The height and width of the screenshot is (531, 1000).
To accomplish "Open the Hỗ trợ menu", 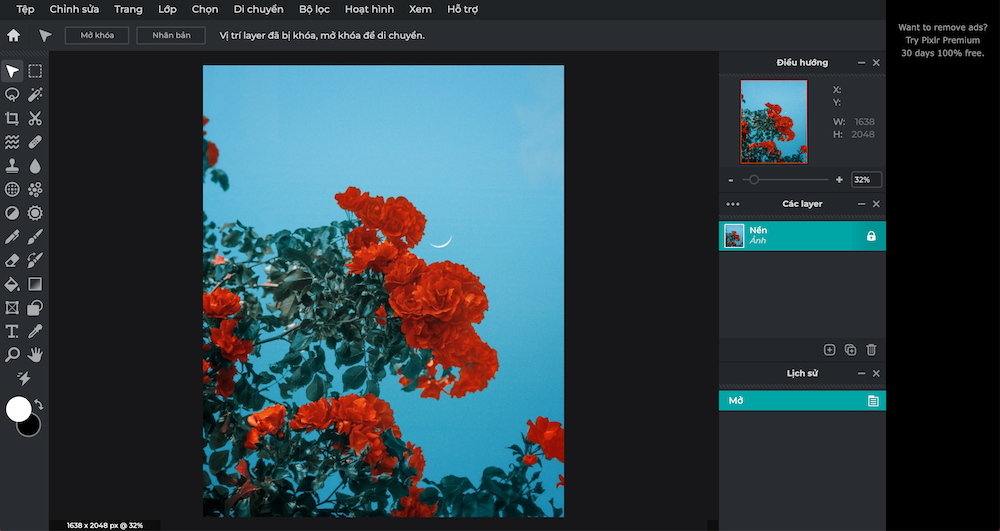I will click(x=462, y=10).
